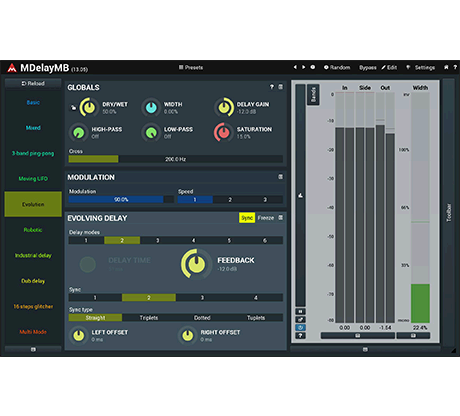Choose Triplets sync type
The image size is (460, 416).
click(149, 318)
